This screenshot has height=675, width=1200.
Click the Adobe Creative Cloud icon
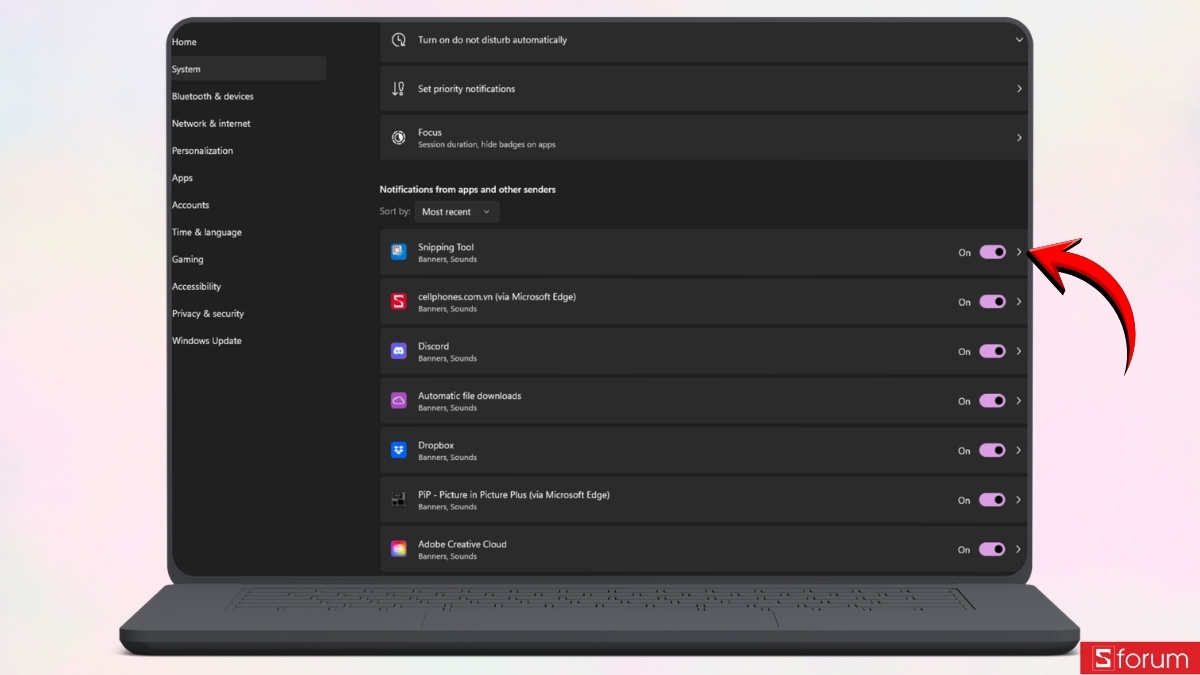point(398,549)
